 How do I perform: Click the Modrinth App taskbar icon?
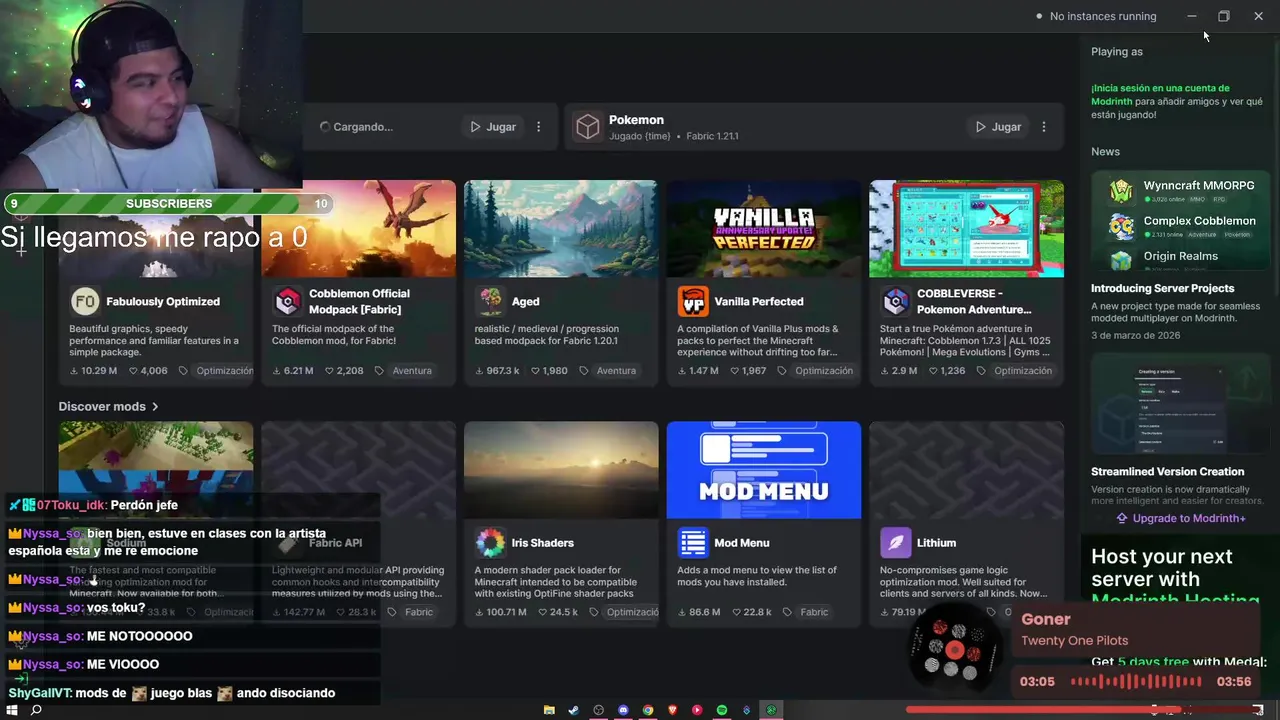coord(771,710)
